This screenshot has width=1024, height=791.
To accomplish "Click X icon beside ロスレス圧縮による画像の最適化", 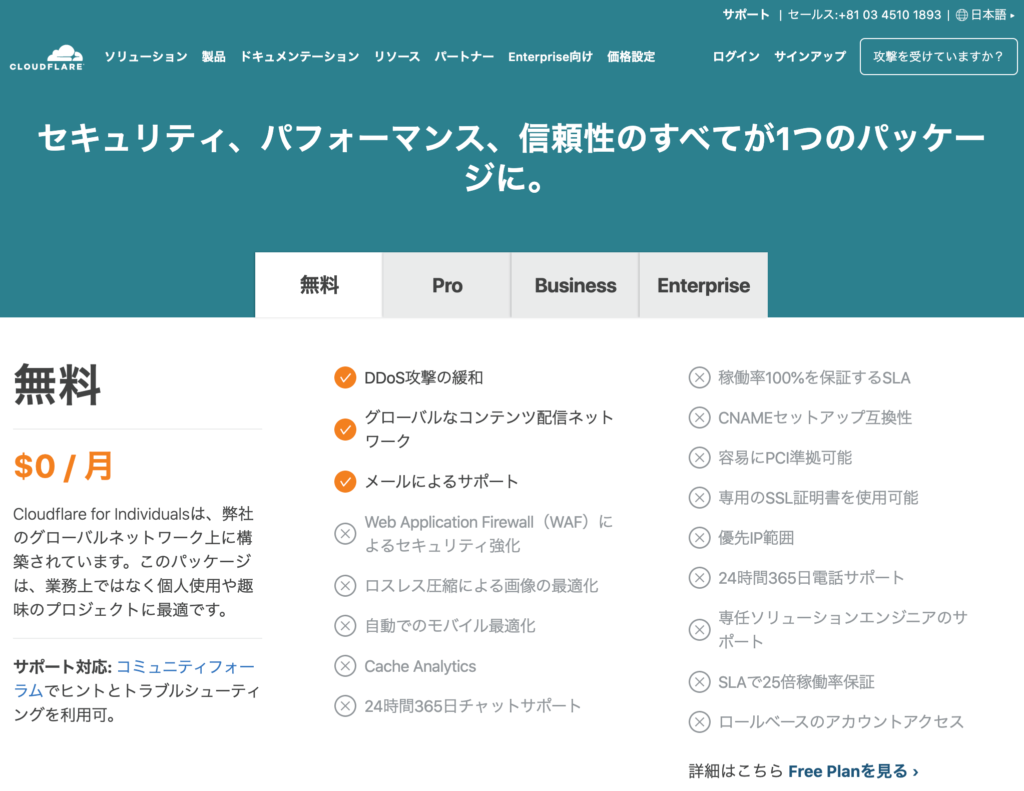I will [345, 585].
